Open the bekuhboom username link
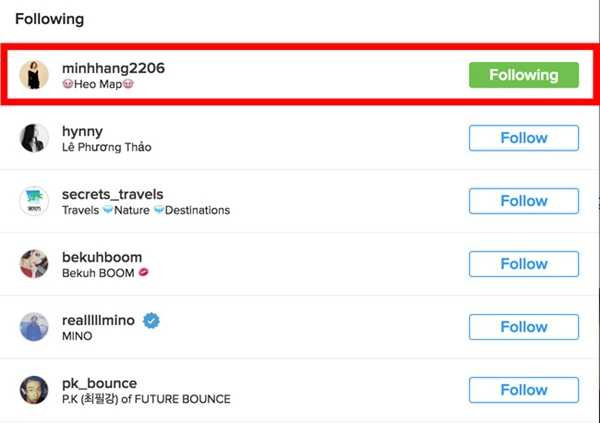Screen dimensions: 600x423 (102, 257)
